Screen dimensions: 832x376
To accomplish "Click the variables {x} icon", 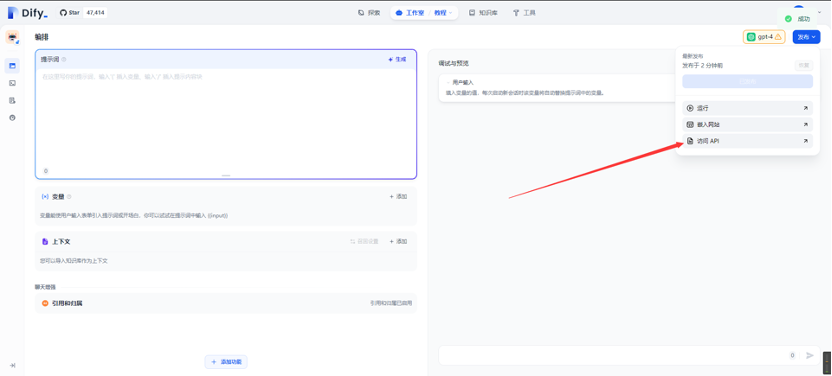I will pos(45,197).
